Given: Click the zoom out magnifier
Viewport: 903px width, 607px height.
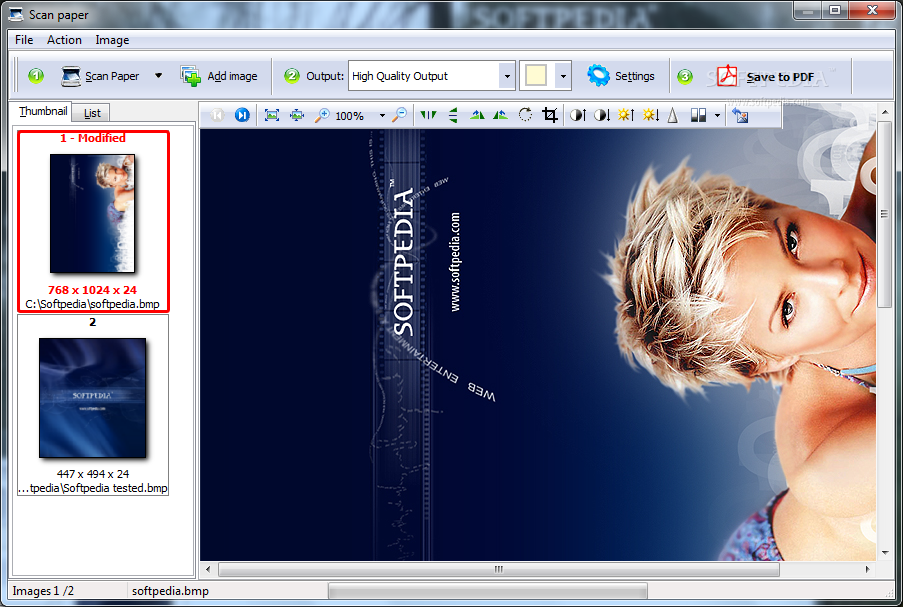Looking at the screenshot, I should tap(399, 115).
